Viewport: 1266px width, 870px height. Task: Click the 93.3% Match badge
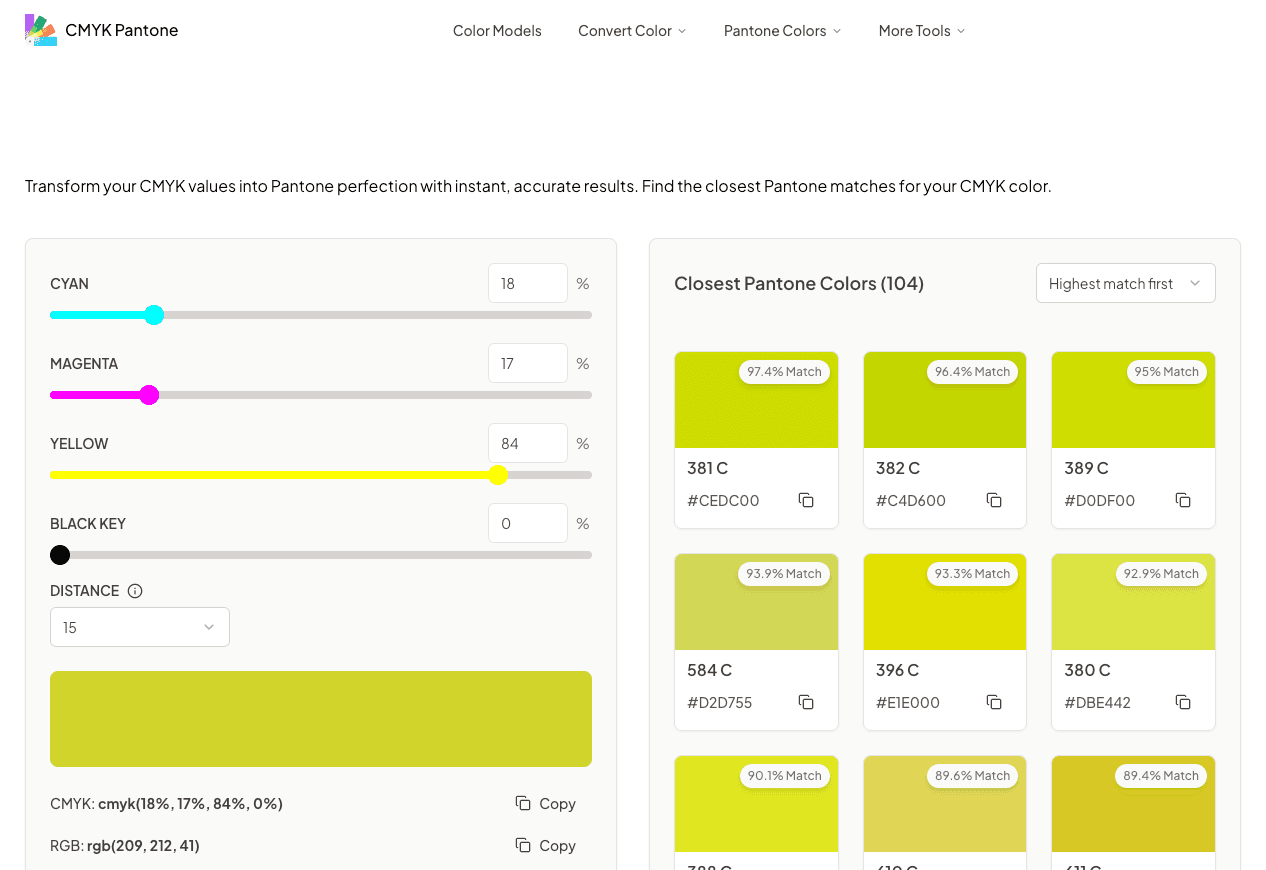pyautogui.click(x=972, y=574)
